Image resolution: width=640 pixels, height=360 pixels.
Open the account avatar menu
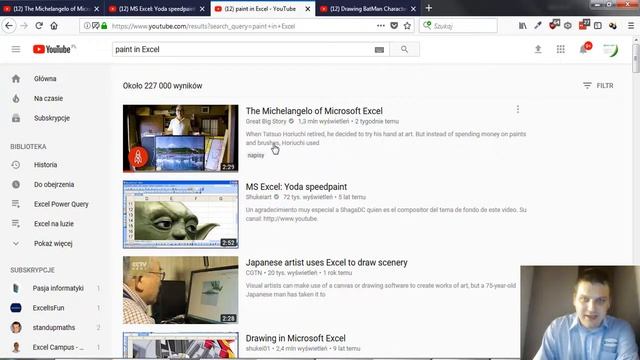pos(611,50)
